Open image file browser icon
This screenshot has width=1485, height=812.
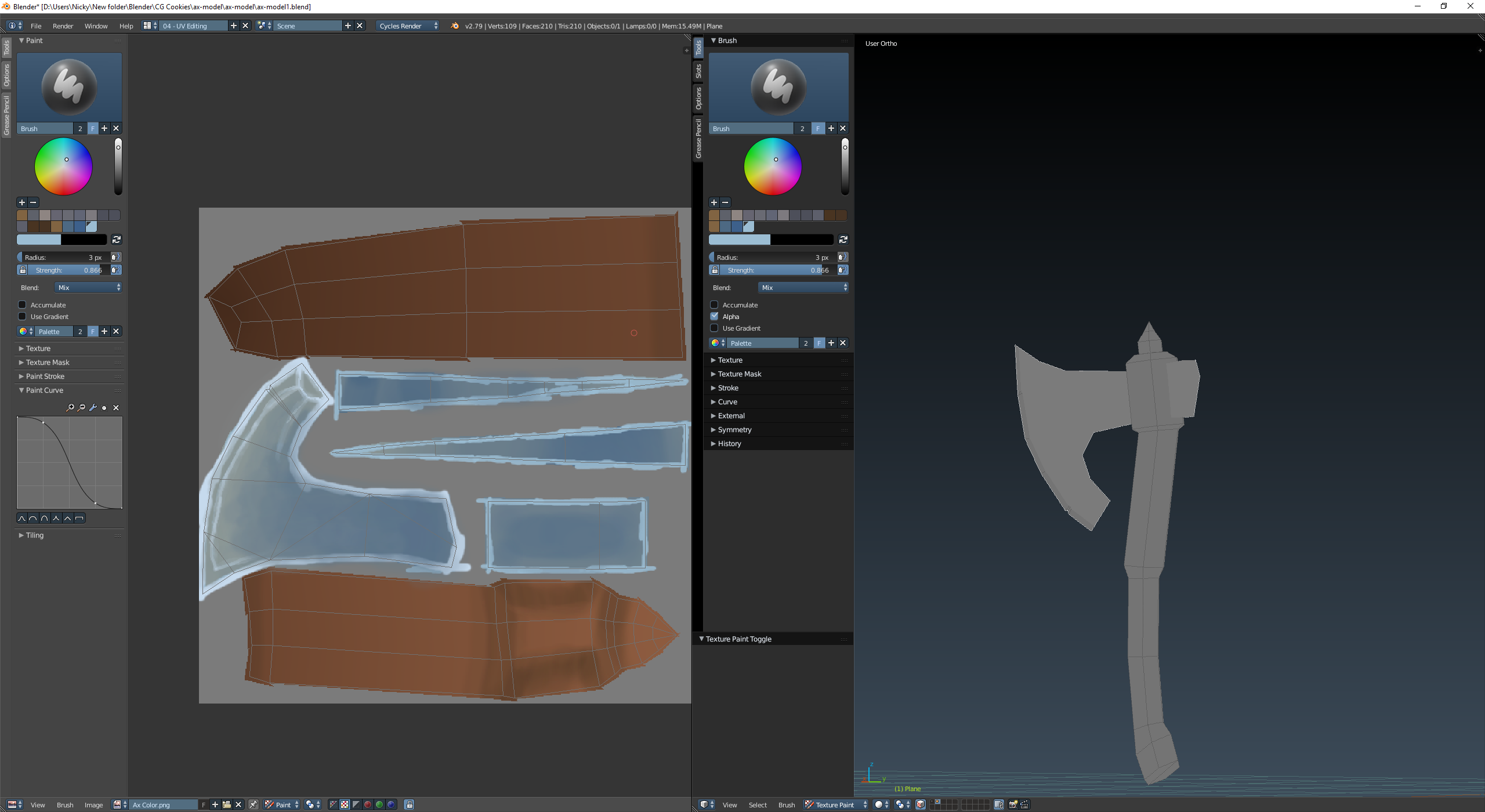click(x=227, y=804)
